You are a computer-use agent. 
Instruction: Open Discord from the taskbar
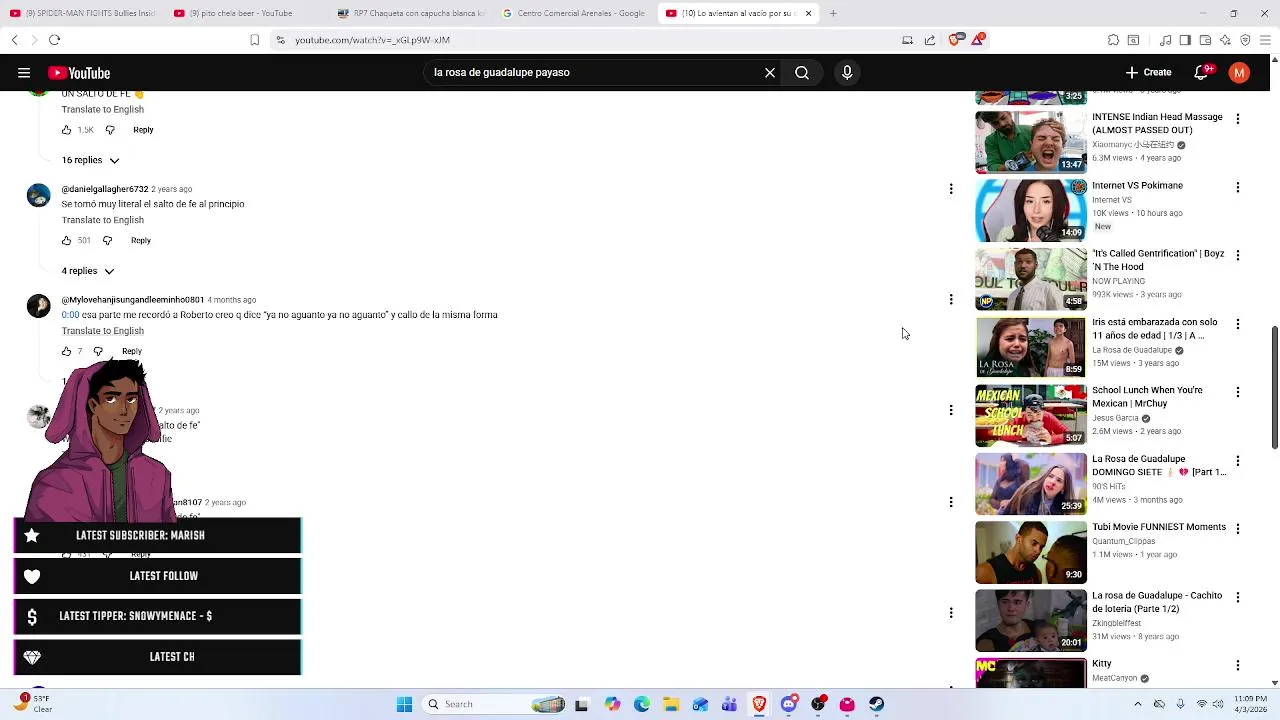[789, 705]
